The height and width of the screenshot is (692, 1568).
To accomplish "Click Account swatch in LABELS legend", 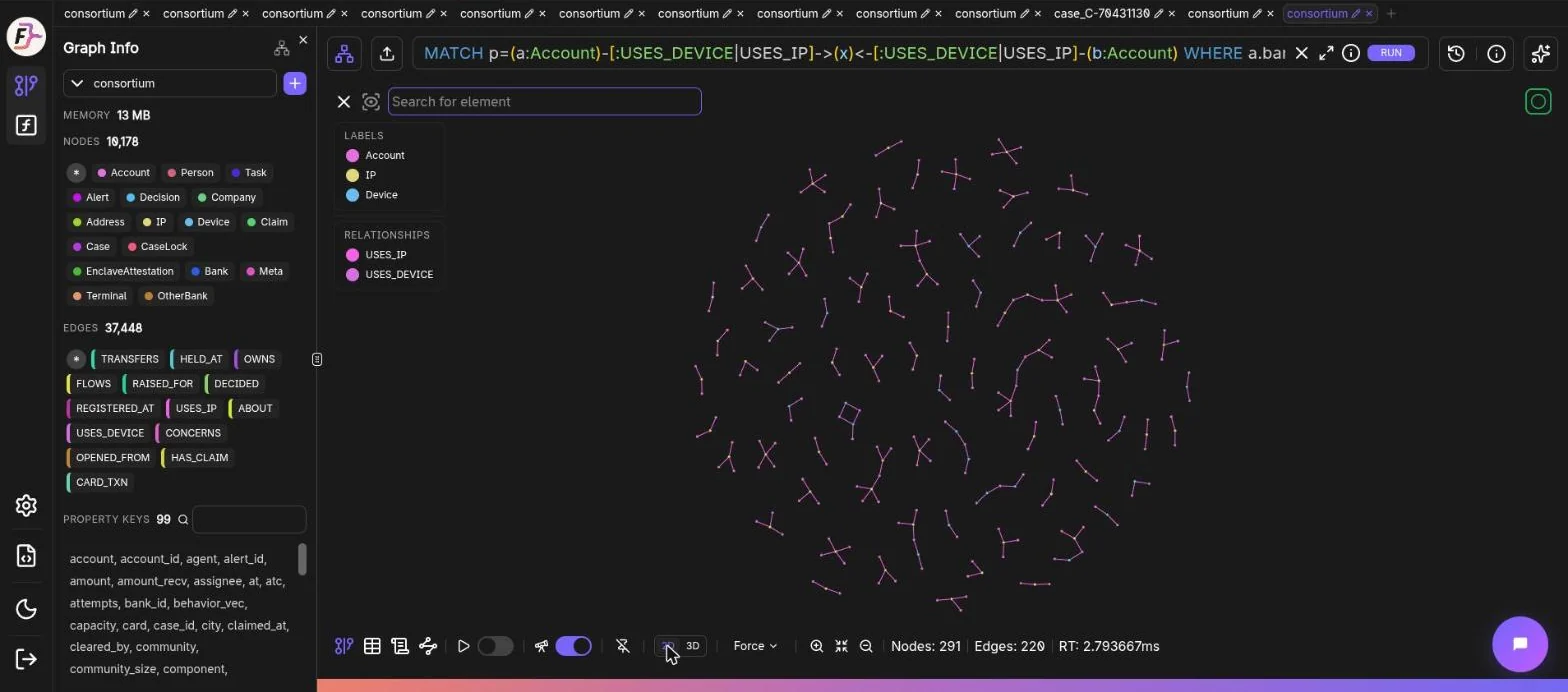I will (x=352, y=155).
